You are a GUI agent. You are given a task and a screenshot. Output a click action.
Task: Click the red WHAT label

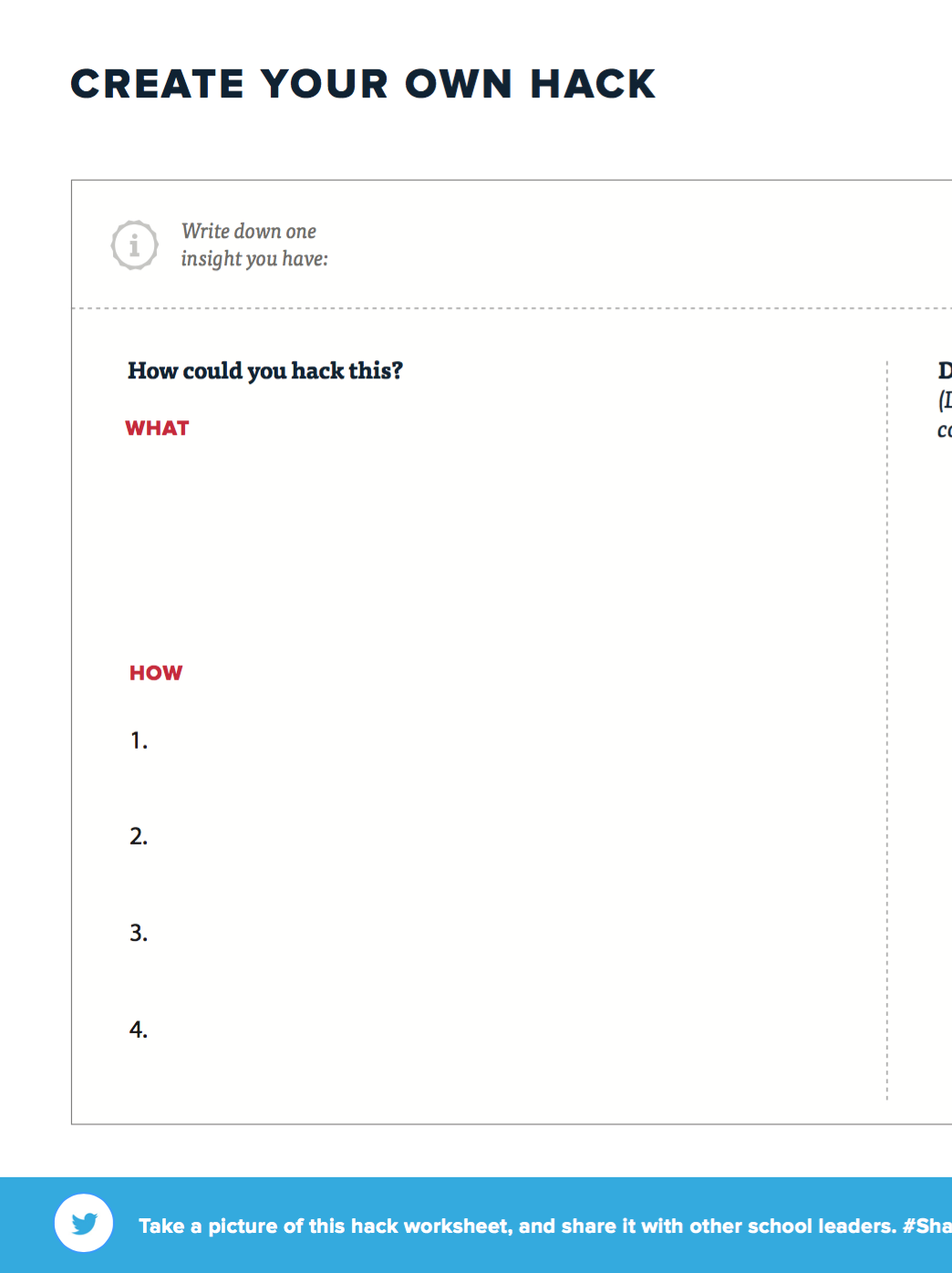pyautogui.click(x=157, y=428)
